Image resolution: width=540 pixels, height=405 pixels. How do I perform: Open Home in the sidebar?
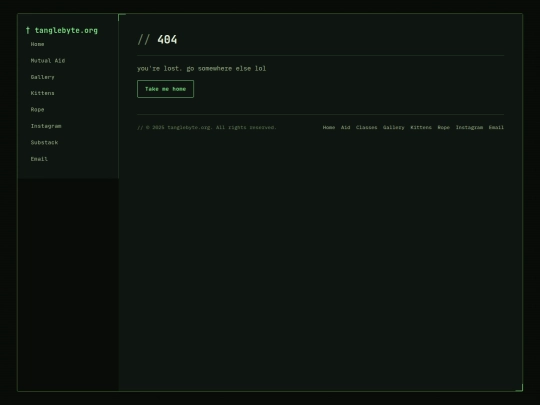tap(37, 44)
